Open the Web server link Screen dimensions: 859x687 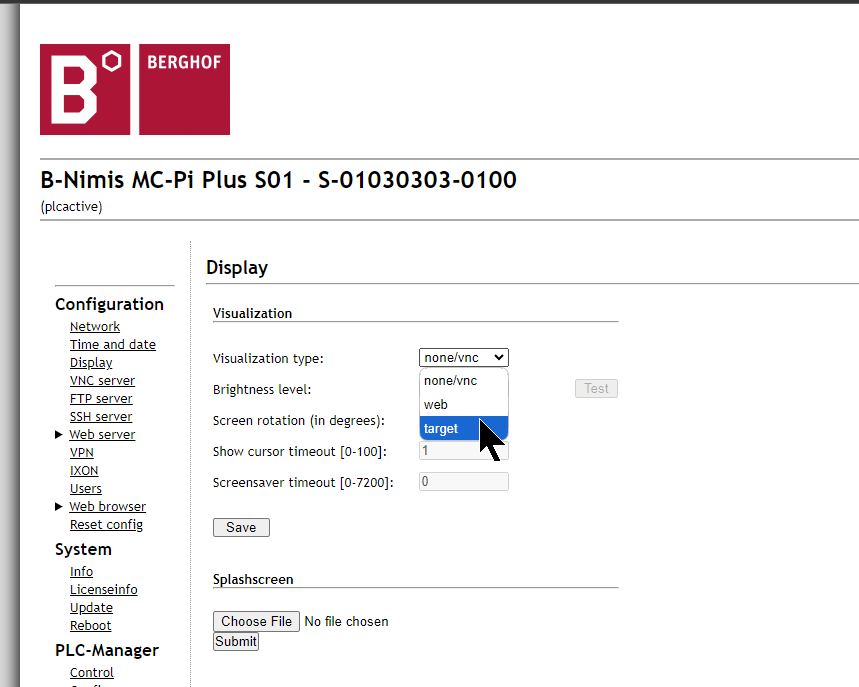[x=102, y=434]
